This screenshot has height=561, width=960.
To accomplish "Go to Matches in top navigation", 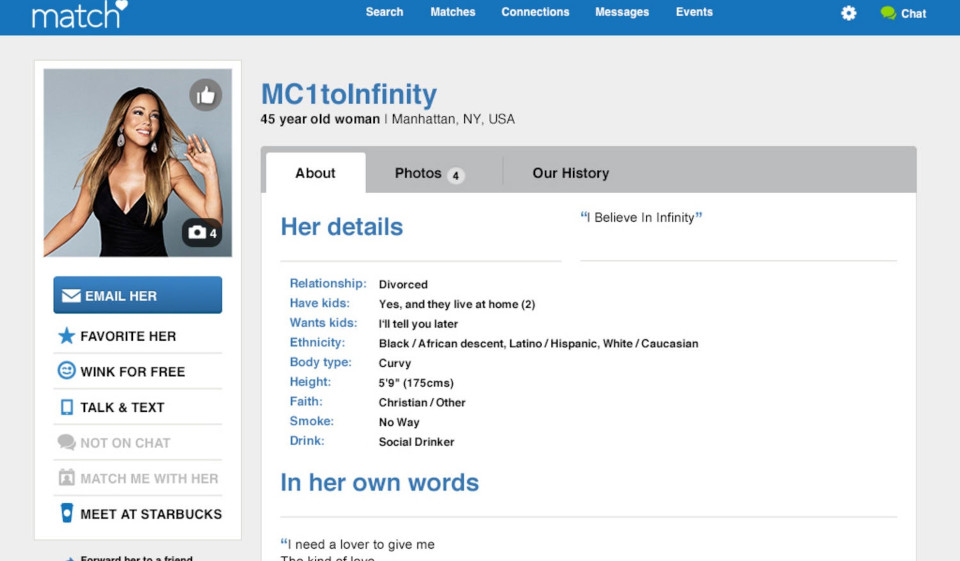I will click(x=452, y=12).
